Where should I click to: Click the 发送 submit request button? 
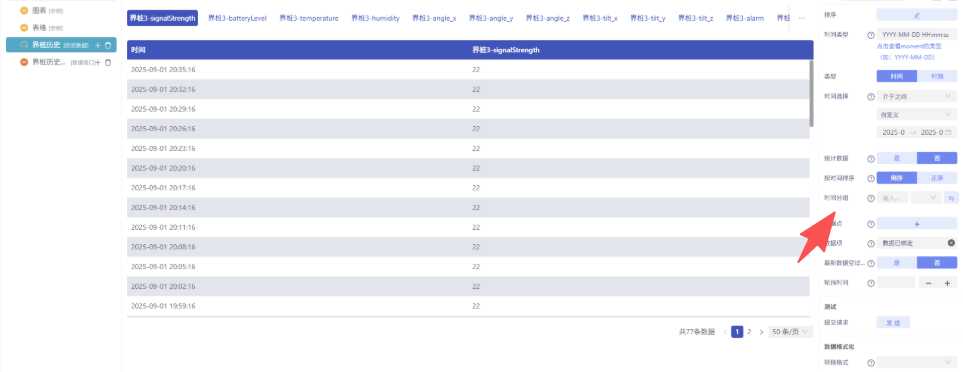pyautogui.click(x=893, y=322)
